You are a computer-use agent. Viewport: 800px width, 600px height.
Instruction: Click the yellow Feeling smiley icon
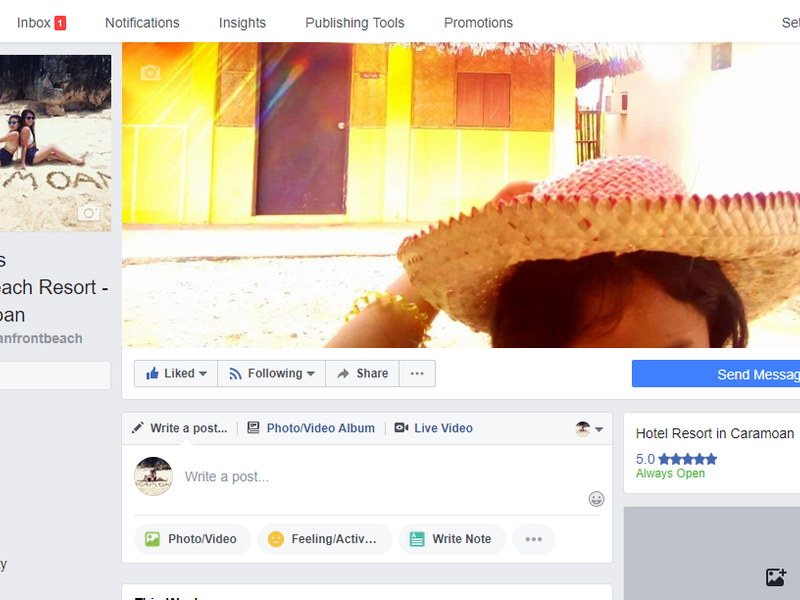[276, 539]
